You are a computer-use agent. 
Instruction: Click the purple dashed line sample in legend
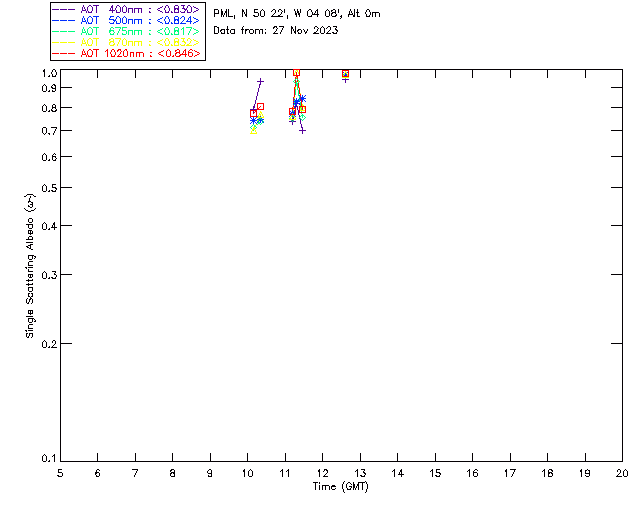pos(63,9)
